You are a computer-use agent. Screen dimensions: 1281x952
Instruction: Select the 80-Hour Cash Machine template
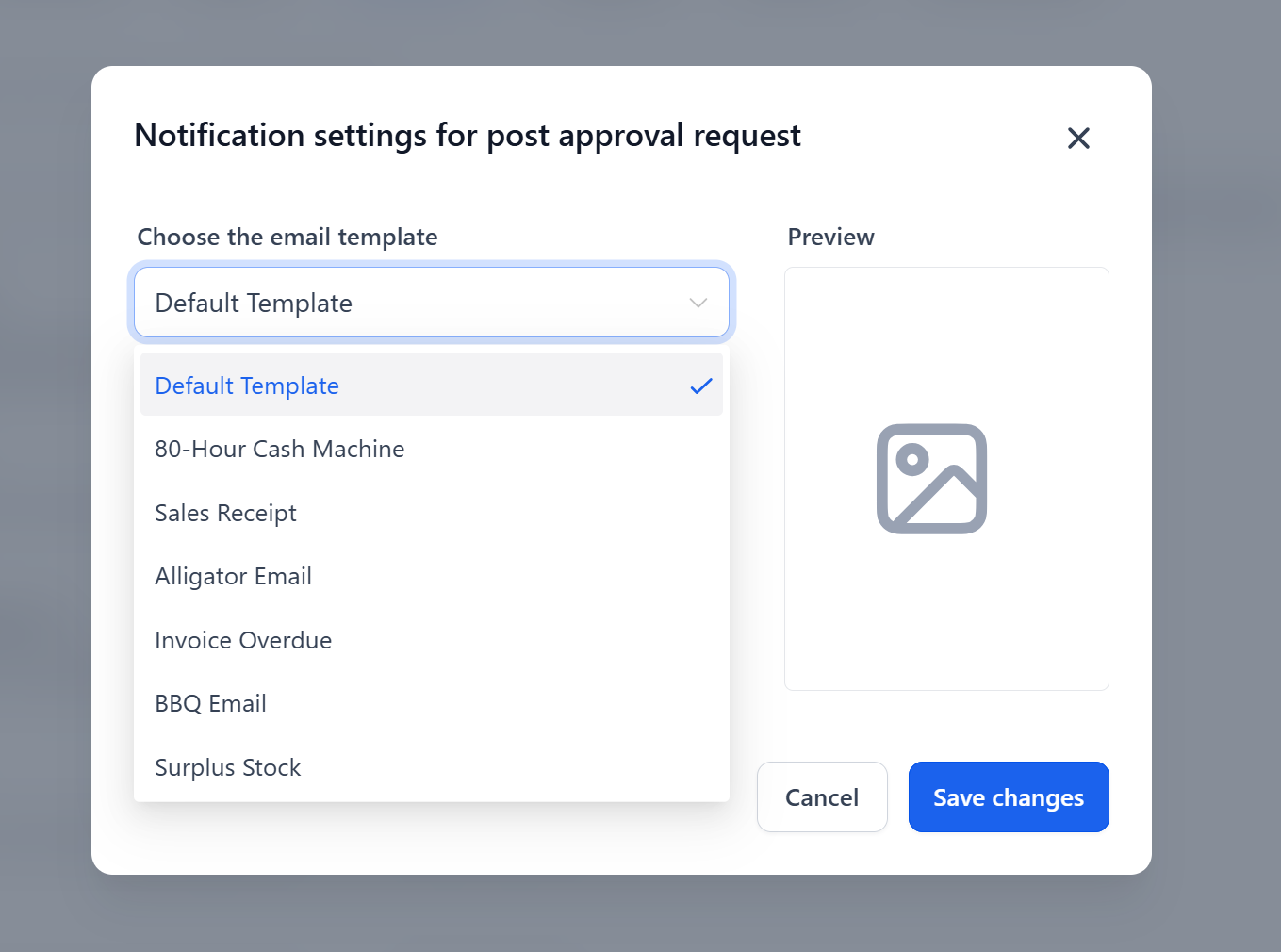point(279,449)
